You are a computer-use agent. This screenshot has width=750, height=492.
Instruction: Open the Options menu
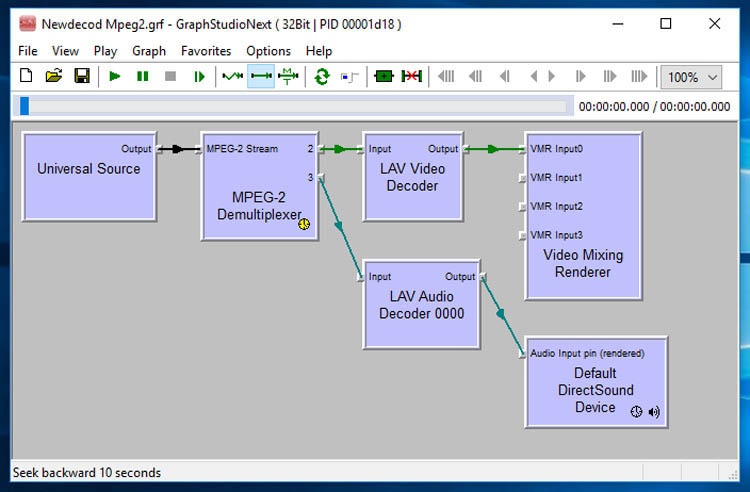coord(268,51)
